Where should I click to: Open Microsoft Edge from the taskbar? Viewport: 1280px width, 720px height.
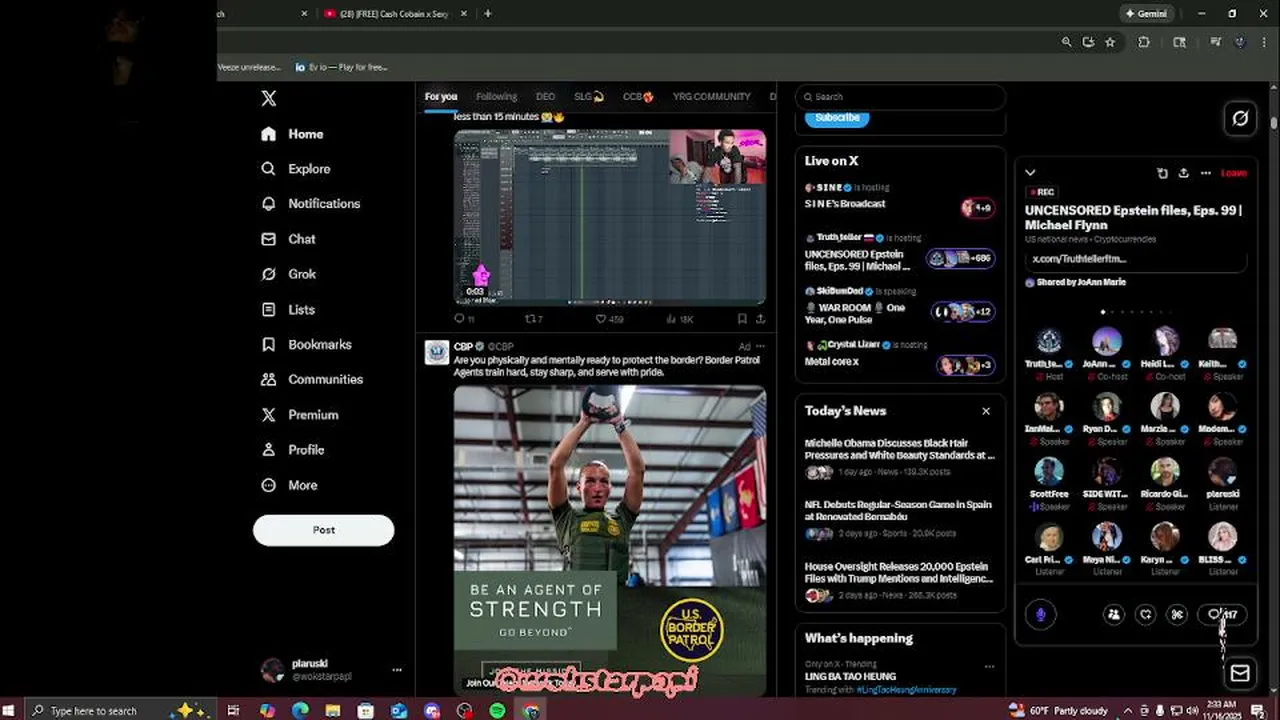pos(300,710)
